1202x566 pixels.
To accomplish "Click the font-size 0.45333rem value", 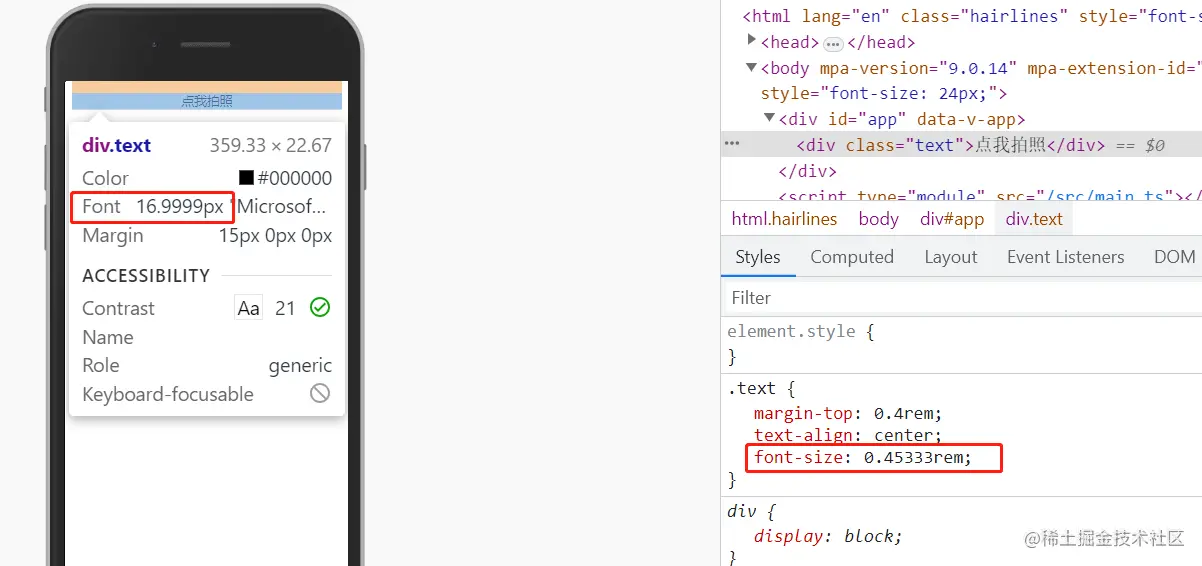I will tap(917, 458).
